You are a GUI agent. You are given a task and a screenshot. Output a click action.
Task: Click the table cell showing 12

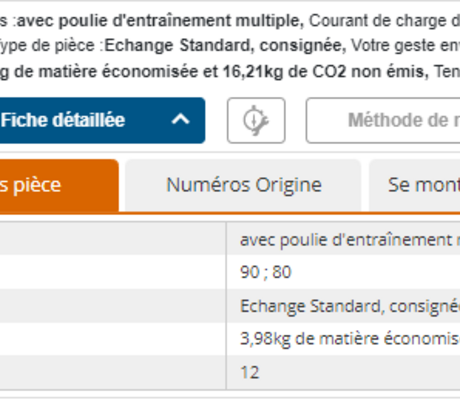343,372
